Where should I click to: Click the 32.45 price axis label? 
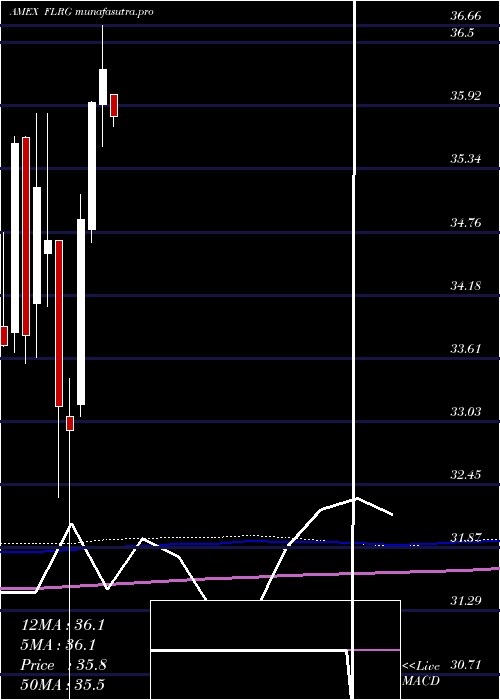(x=466, y=474)
